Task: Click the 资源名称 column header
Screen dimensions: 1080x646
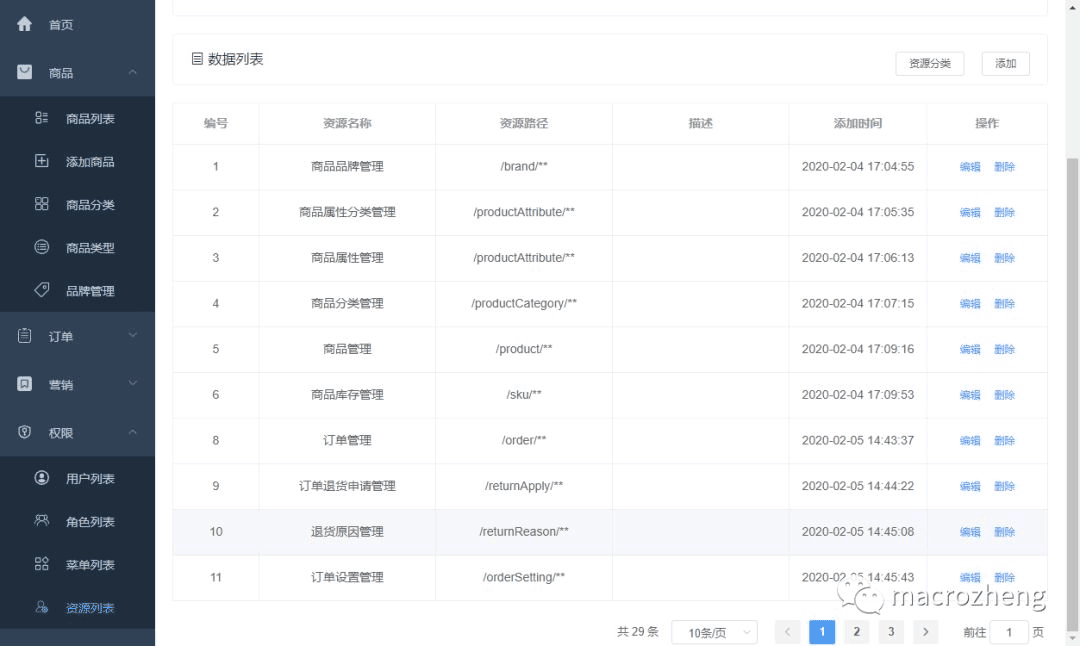Action: pyautogui.click(x=347, y=123)
